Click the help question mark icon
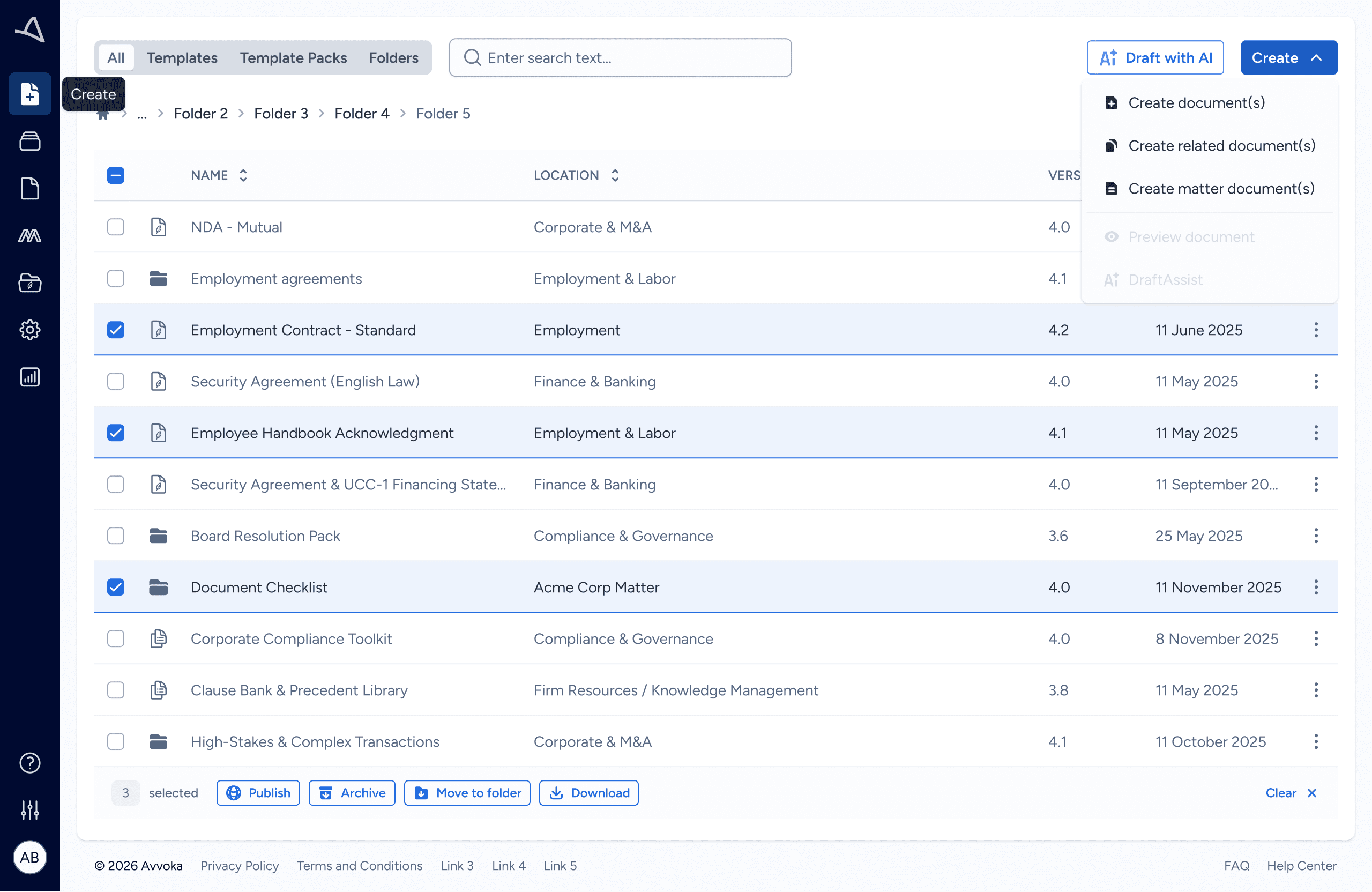This screenshot has width=1372, height=892. [x=30, y=763]
